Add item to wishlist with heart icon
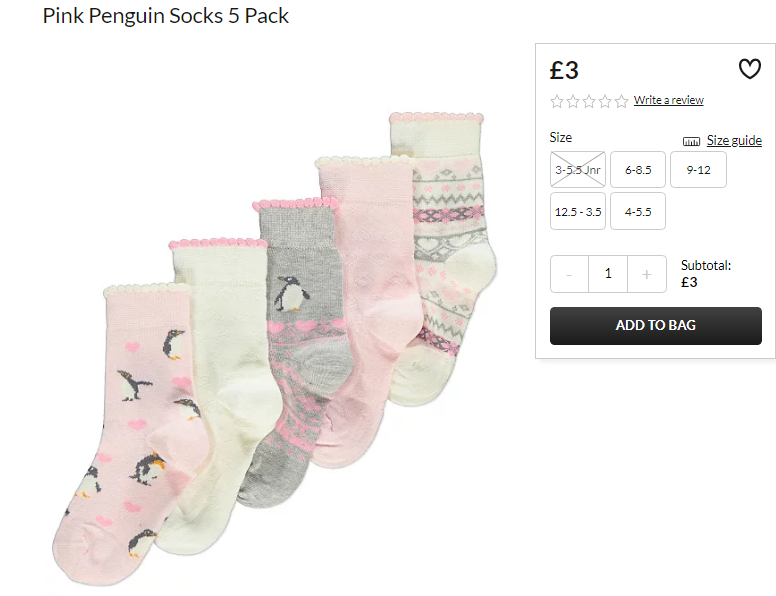The width and height of the screenshot is (776, 596). 749,69
